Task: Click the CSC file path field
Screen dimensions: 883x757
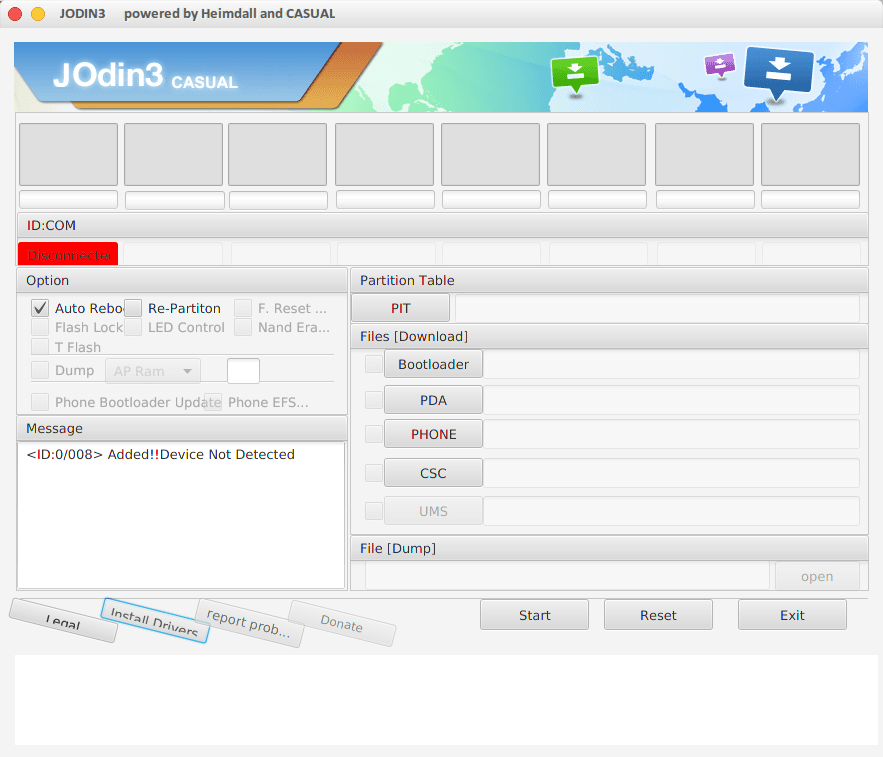Action: [671, 473]
